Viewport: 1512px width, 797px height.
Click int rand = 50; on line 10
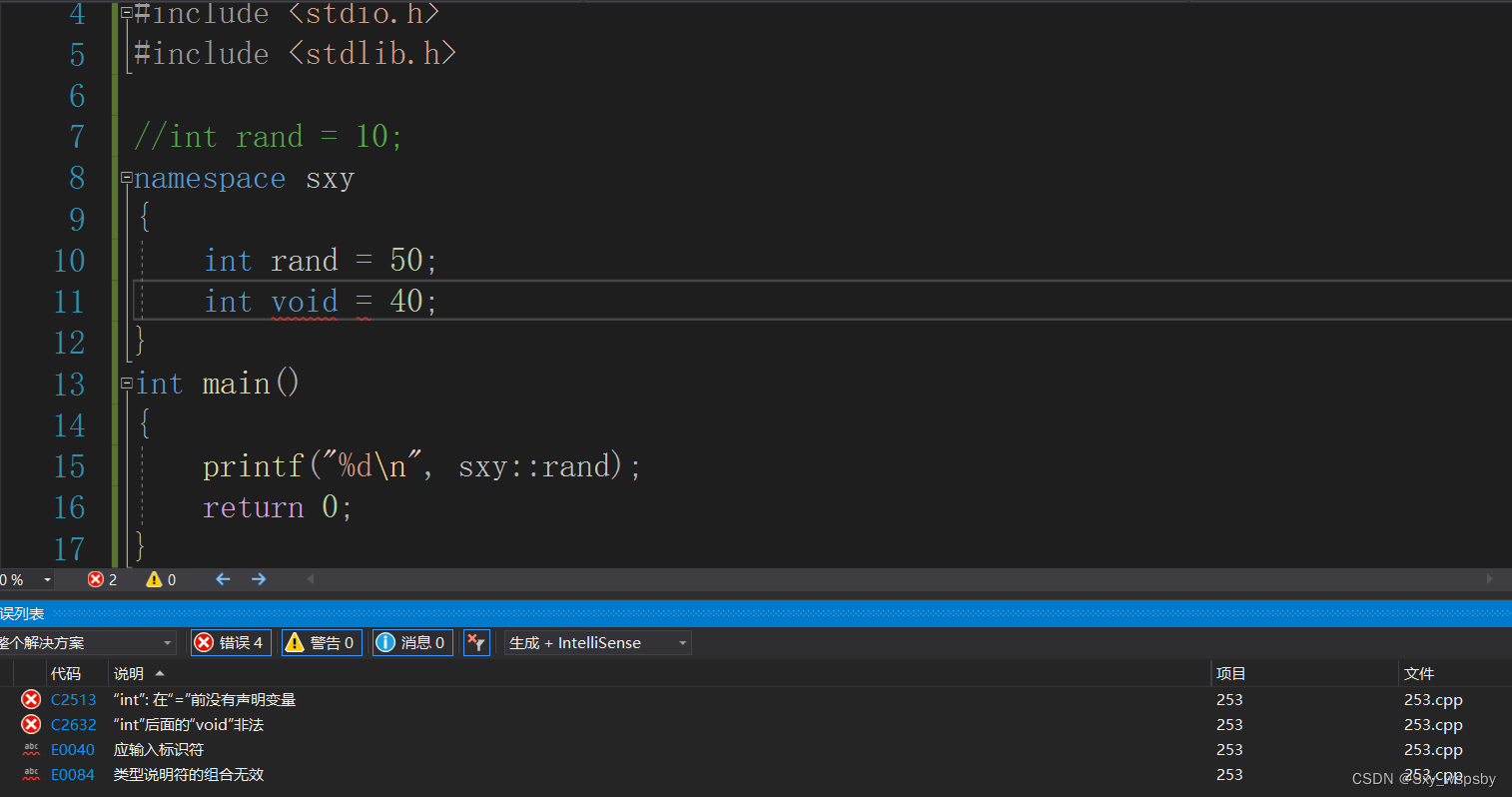click(321, 261)
